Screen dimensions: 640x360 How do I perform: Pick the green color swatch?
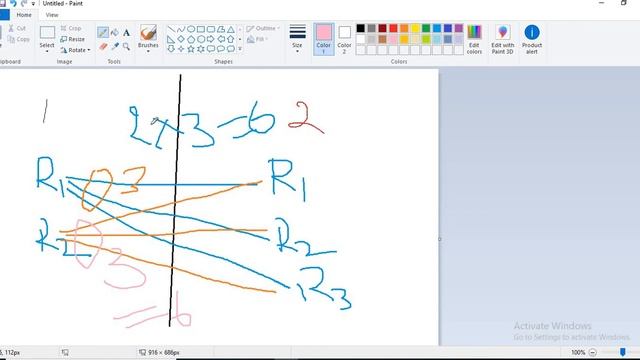coord(426,28)
